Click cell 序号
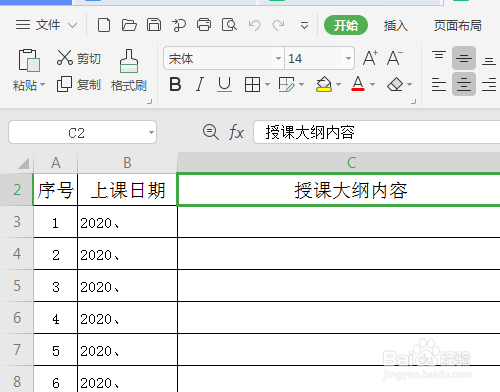Screen dimensions: 500x392 click(56, 190)
